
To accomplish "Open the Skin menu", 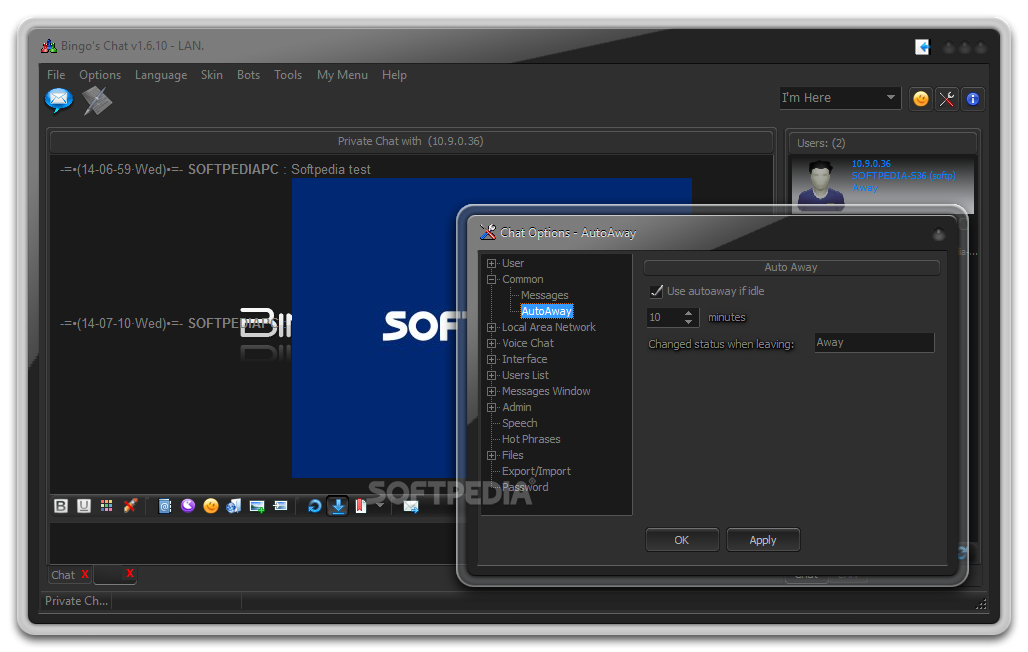I will click(212, 75).
